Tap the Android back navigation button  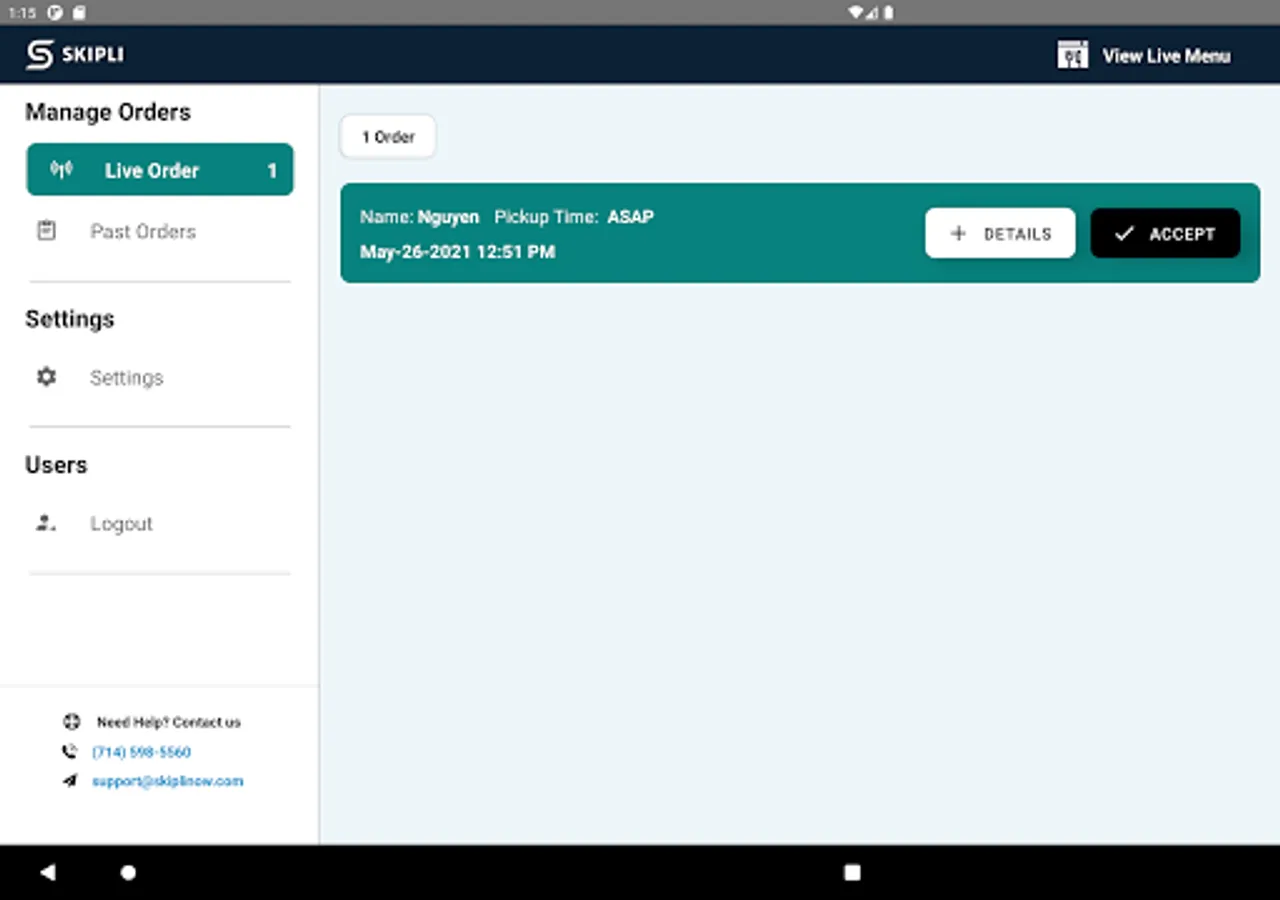pyautogui.click(x=47, y=872)
